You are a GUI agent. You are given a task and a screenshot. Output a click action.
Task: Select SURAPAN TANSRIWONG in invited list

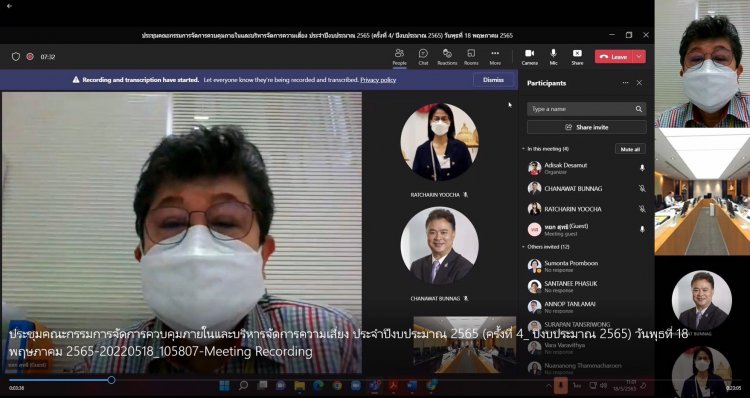(x=586, y=327)
